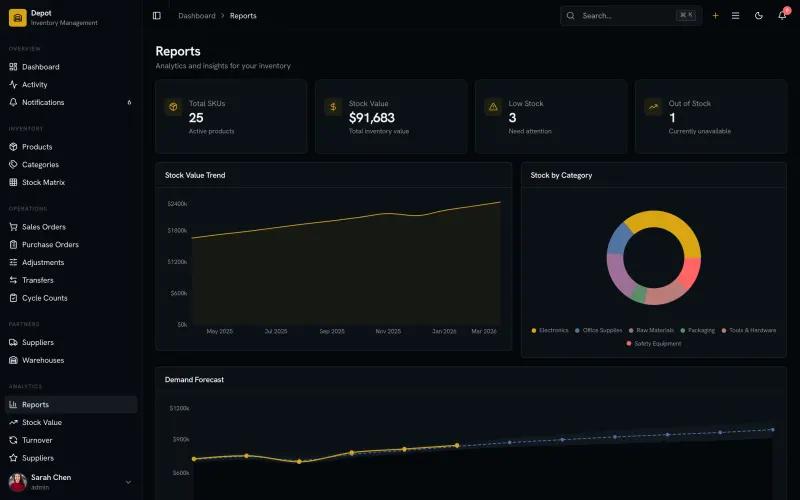
Task: Click the plus add icon in header
Action: (x=715, y=16)
